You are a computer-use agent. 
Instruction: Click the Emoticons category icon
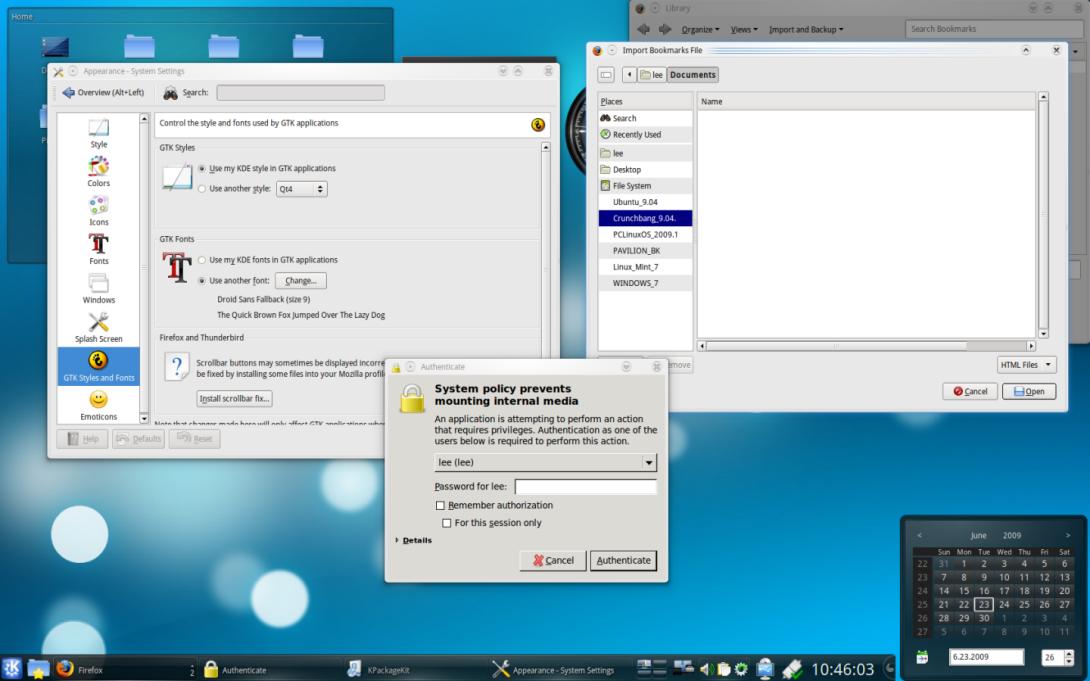99,400
